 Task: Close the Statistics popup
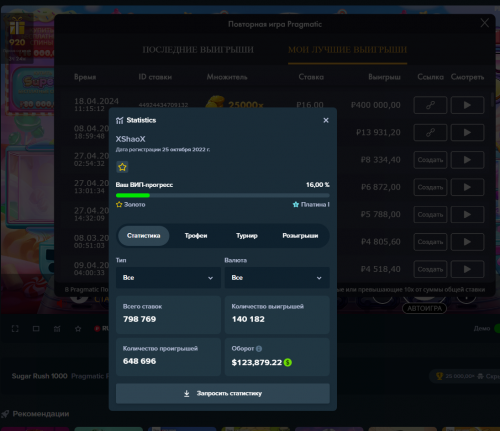point(326,120)
